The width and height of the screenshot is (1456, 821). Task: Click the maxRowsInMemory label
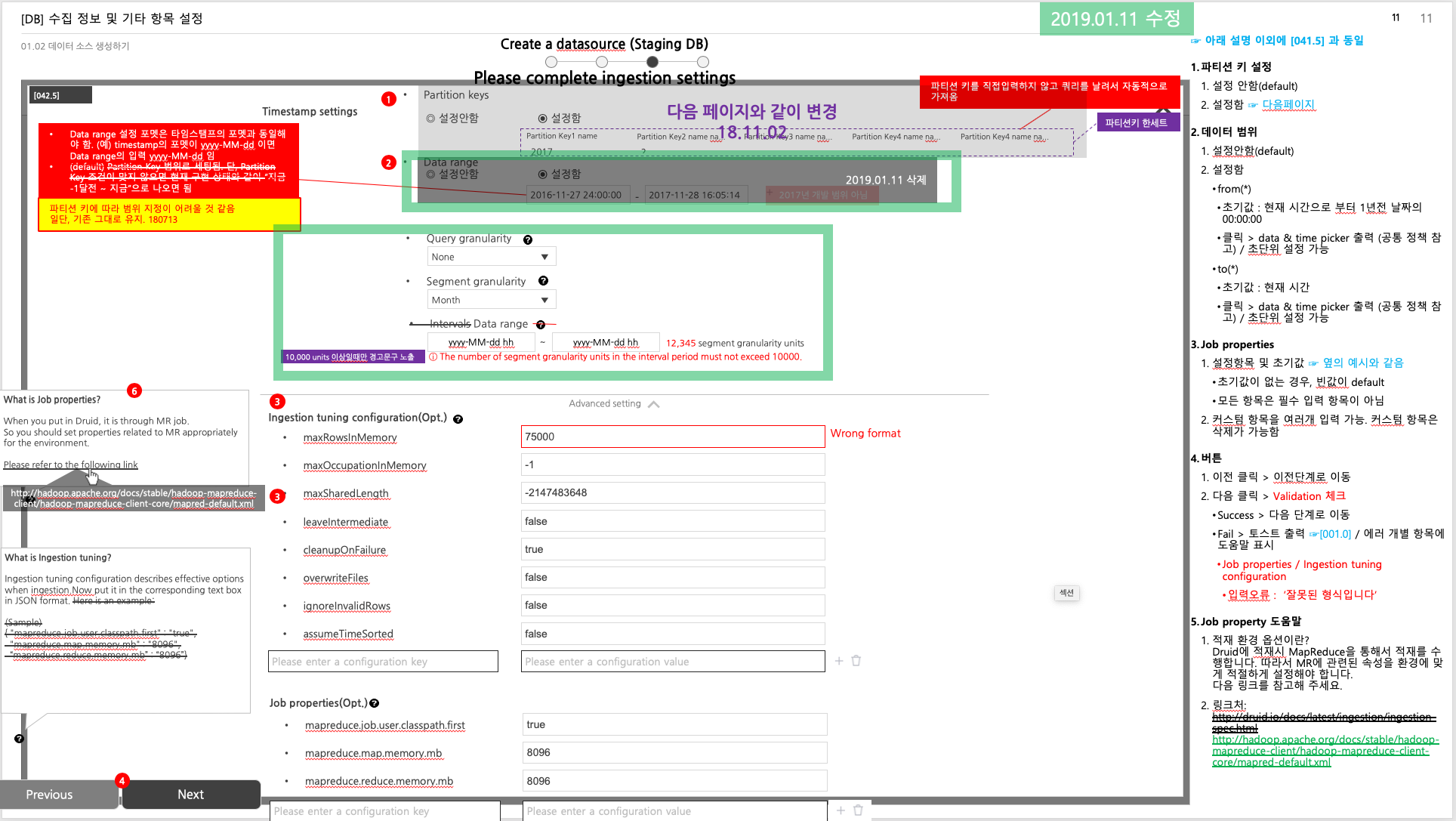pos(350,437)
